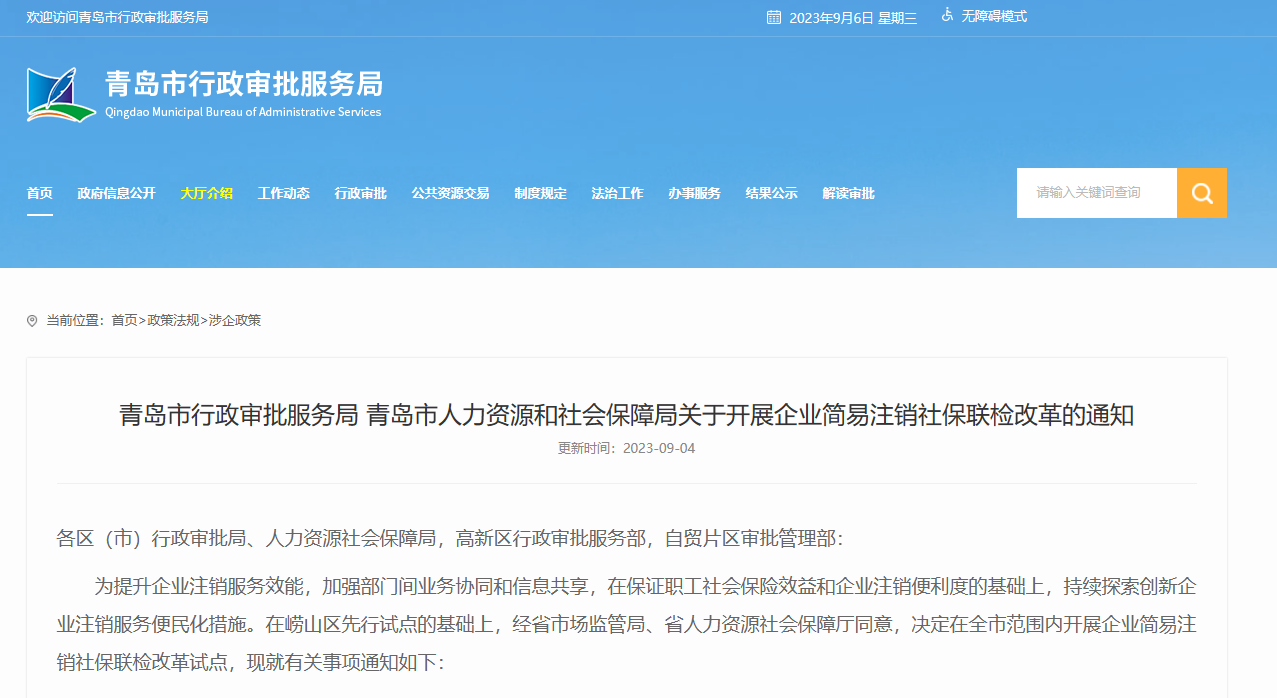
Task: Click the location pin icon by breadcrumb
Action: coord(32,321)
